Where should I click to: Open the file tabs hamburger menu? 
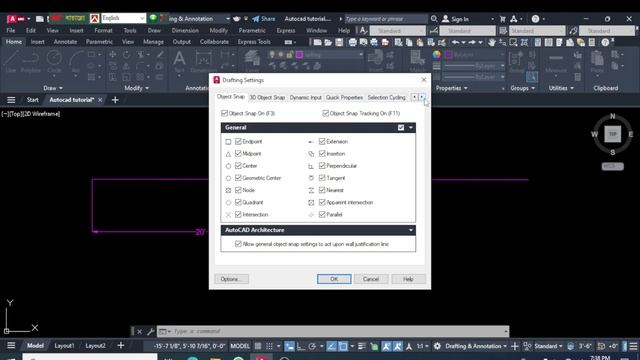11,100
